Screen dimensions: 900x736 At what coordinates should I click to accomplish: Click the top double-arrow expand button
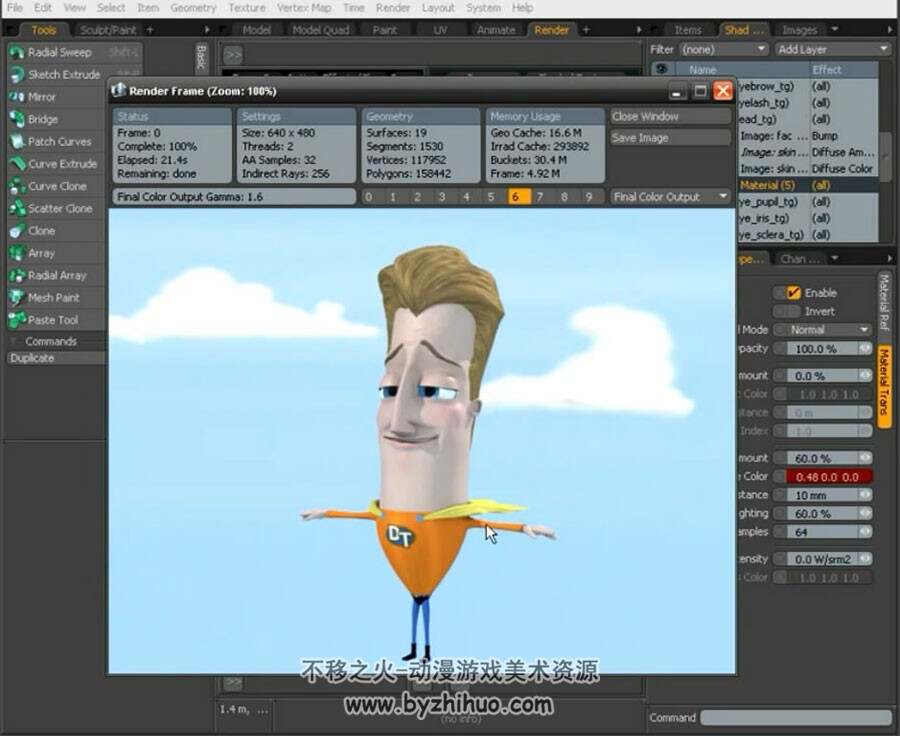click(232, 55)
